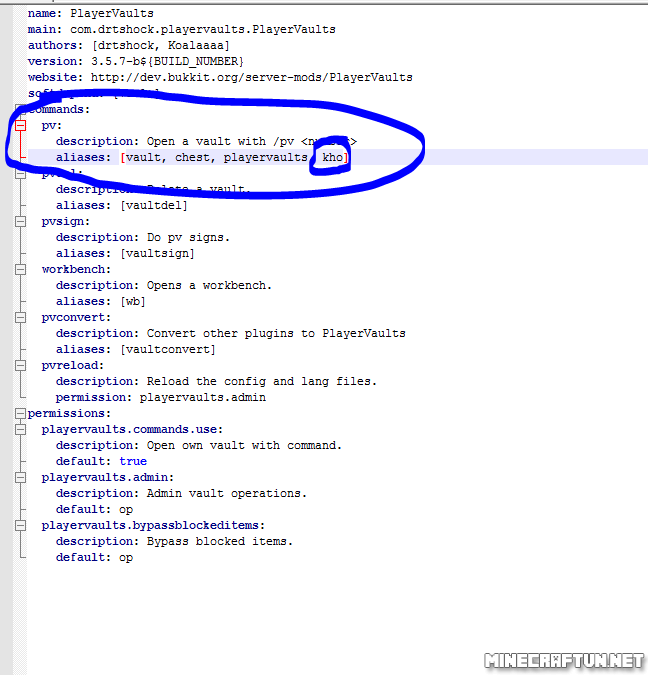Collapse playervaults.commands.use fold marker
The width and height of the screenshot is (648, 675).
click(20, 429)
